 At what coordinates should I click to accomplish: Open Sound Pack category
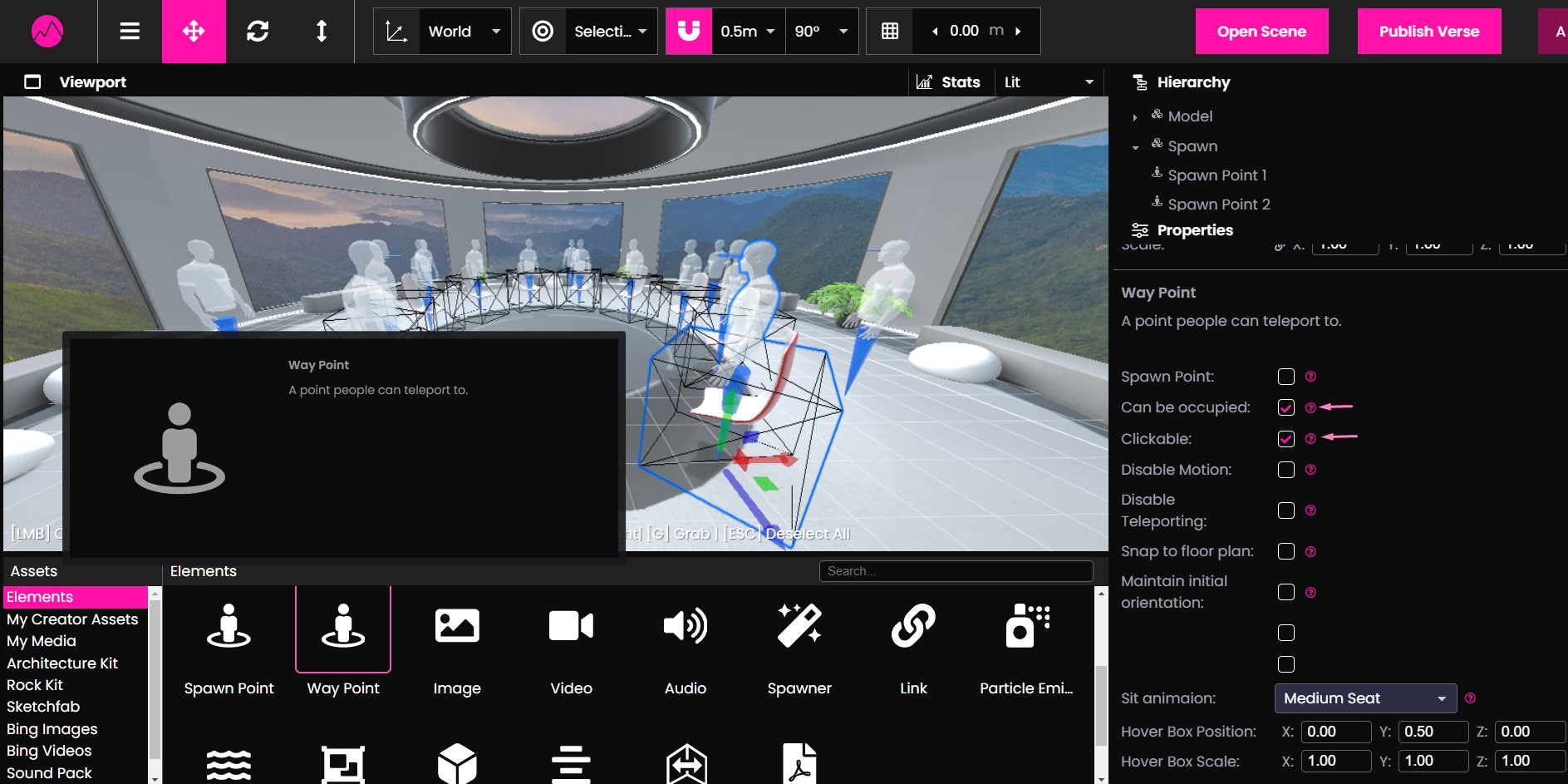(x=50, y=773)
